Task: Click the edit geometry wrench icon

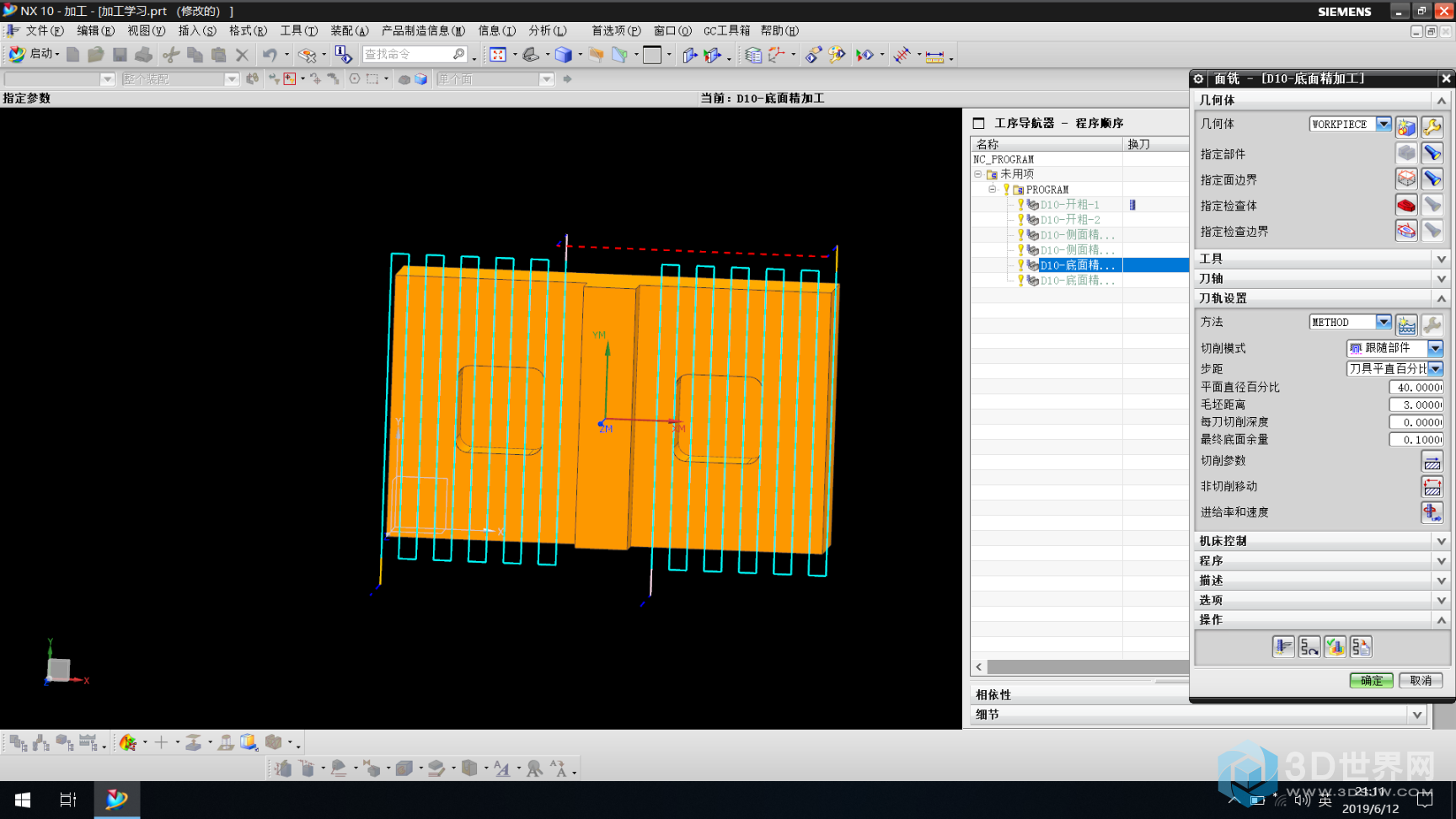Action: pyautogui.click(x=1432, y=126)
